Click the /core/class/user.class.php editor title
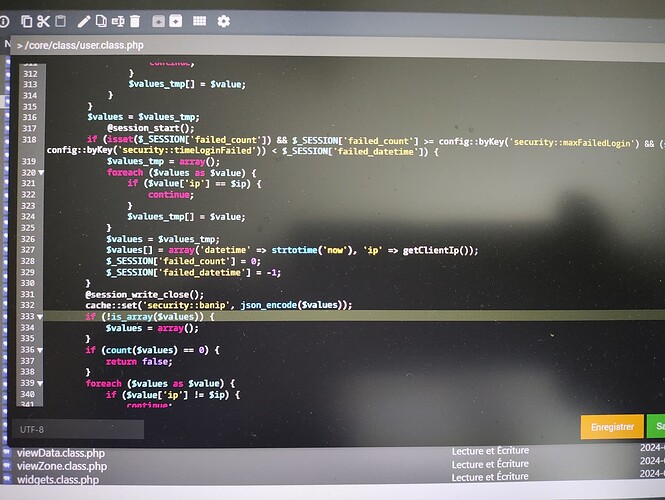The image size is (665, 500). click(x=84, y=45)
